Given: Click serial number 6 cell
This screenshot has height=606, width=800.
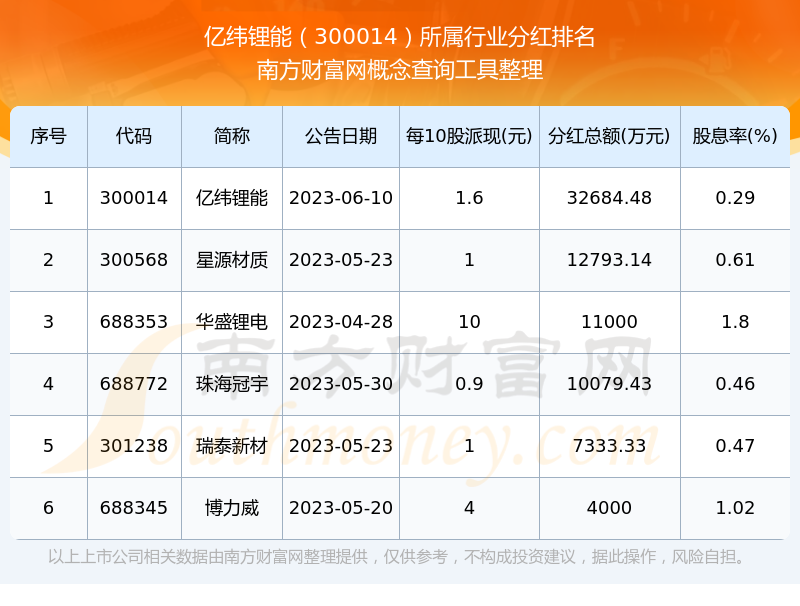Looking at the screenshot, I should tap(48, 508).
